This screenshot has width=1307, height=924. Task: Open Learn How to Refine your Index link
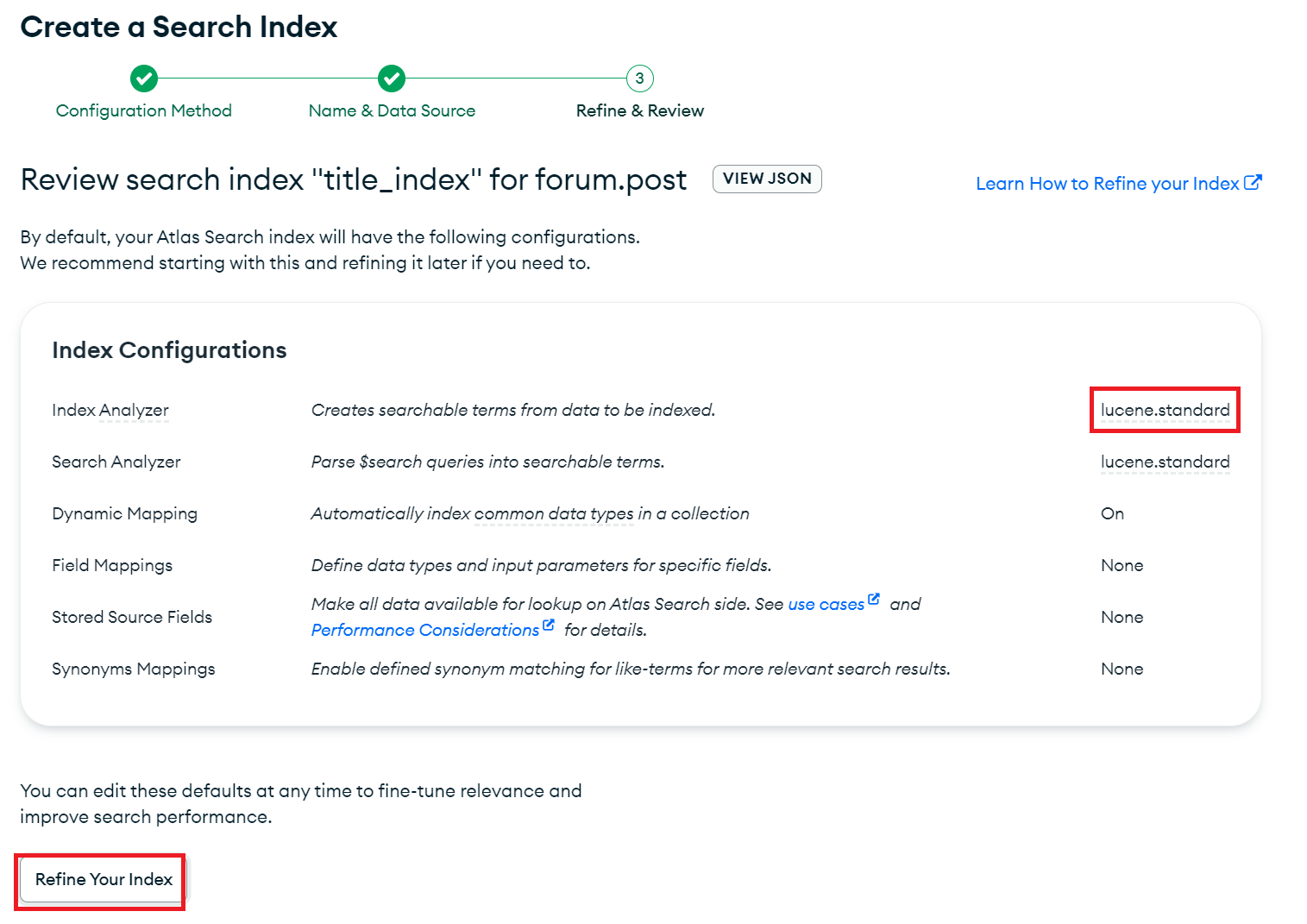(1107, 184)
